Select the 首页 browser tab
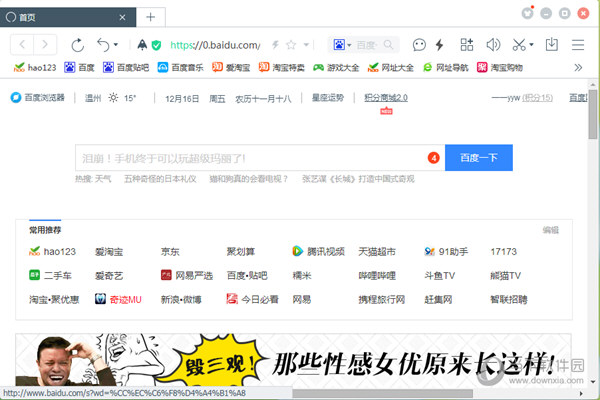The height and width of the screenshot is (400, 600). pos(65,17)
